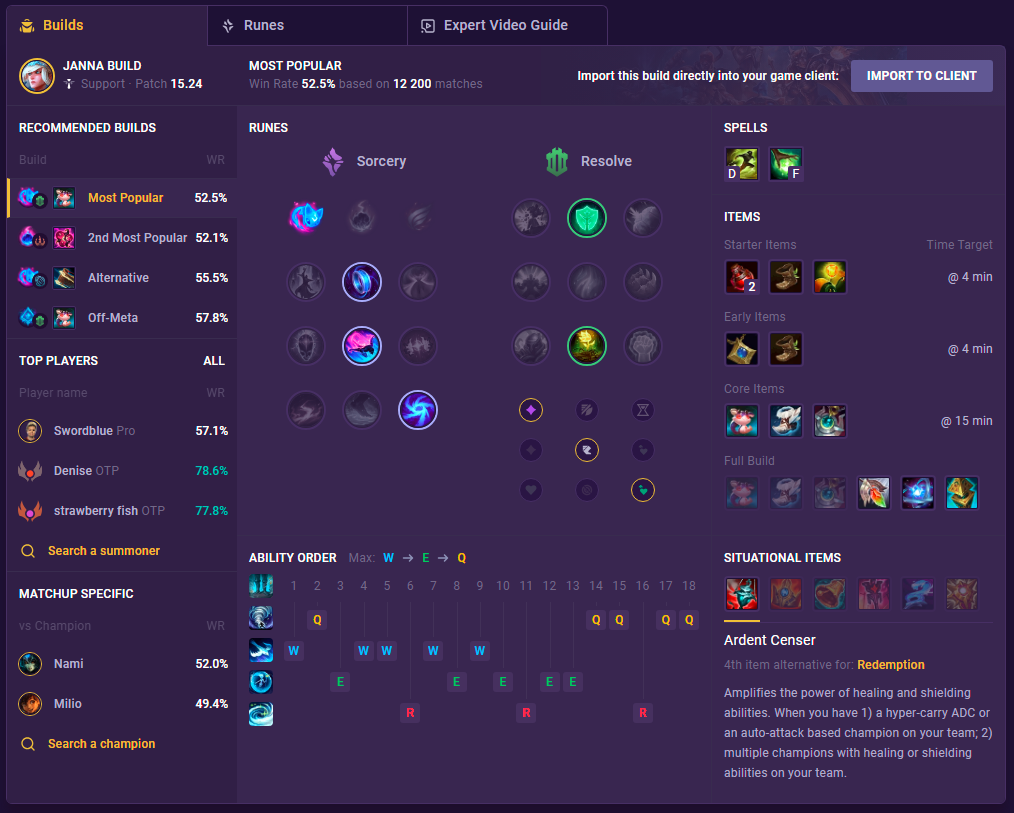Open the Expert Video Guide tab
Viewport: 1014px width, 813px height.
(507, 25)
